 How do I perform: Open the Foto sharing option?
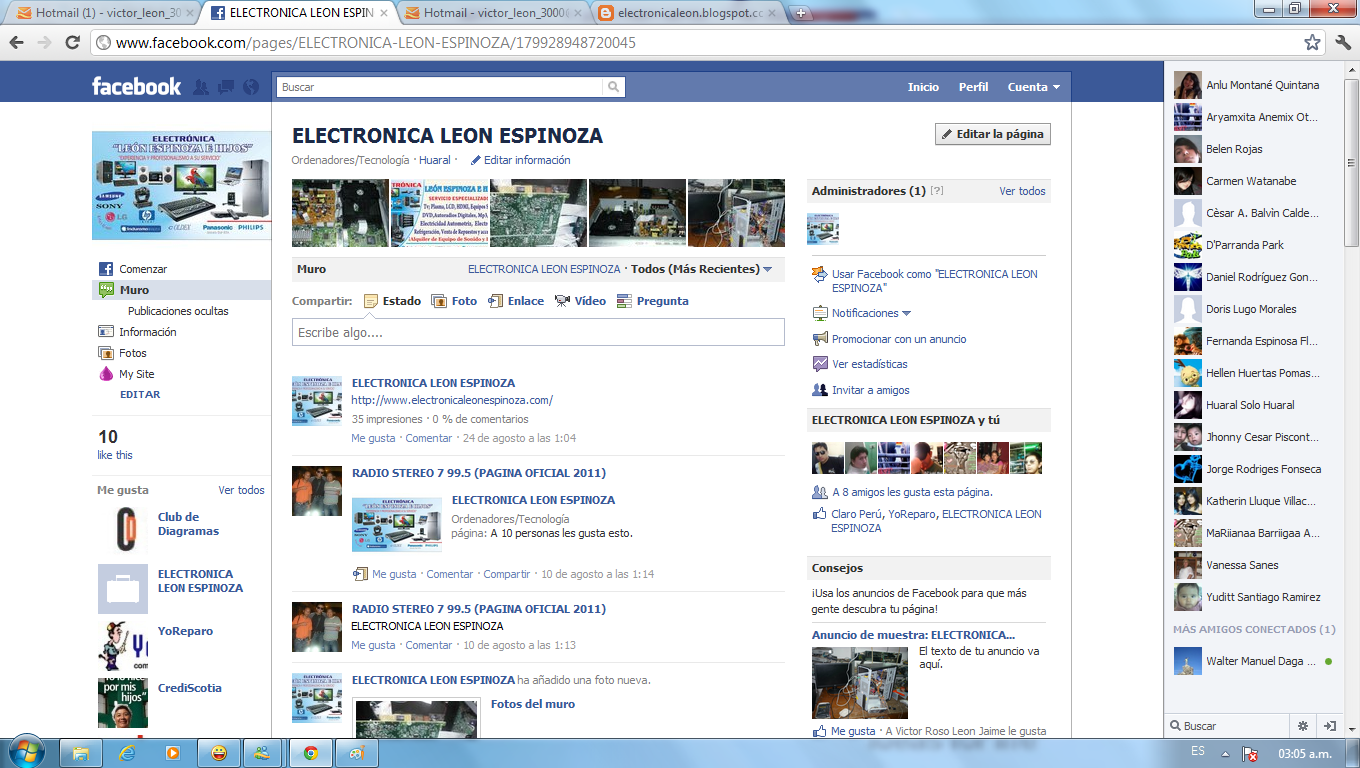coord(440,300)
